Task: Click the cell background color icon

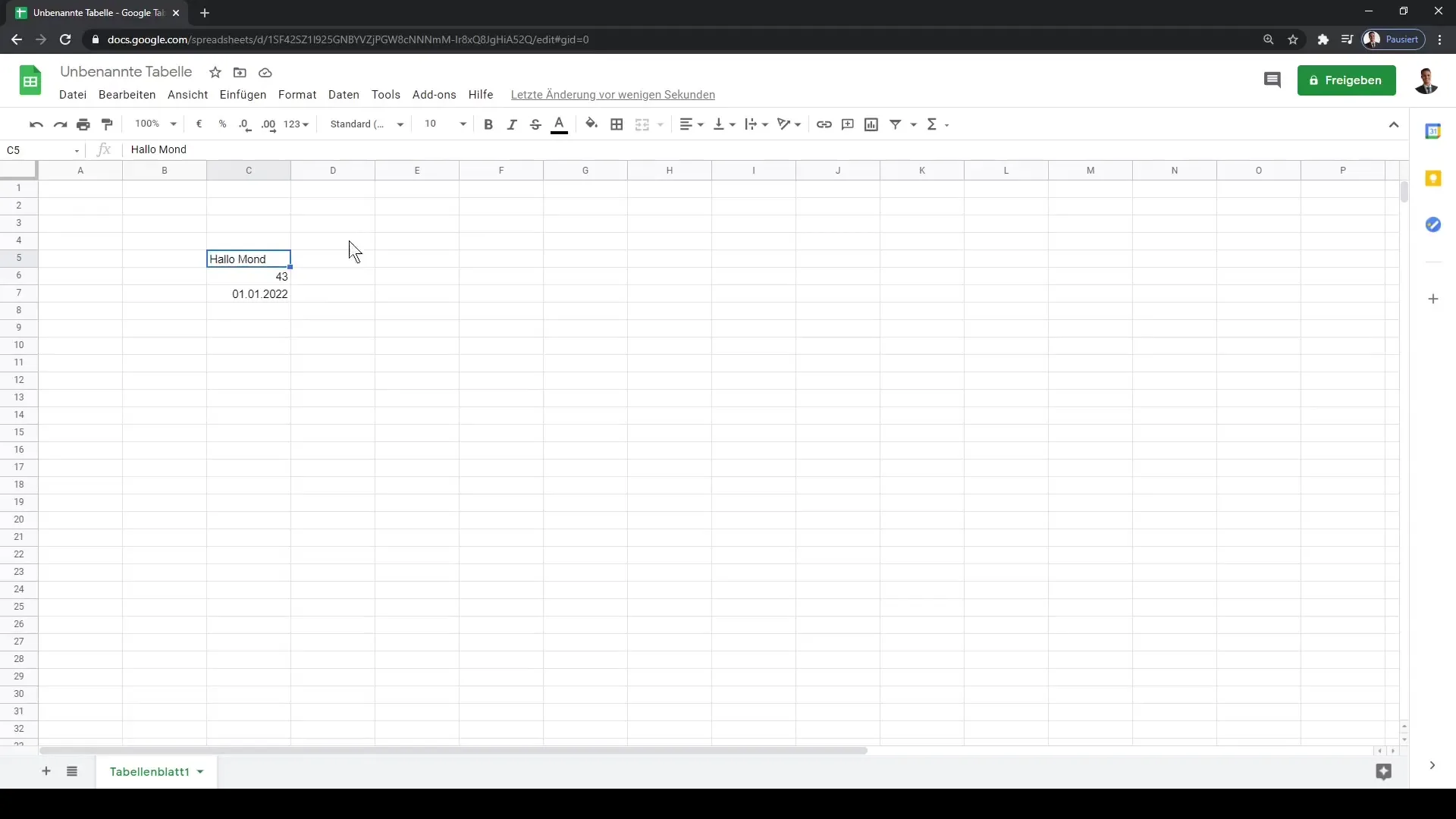Action: (x=591, y=124)
